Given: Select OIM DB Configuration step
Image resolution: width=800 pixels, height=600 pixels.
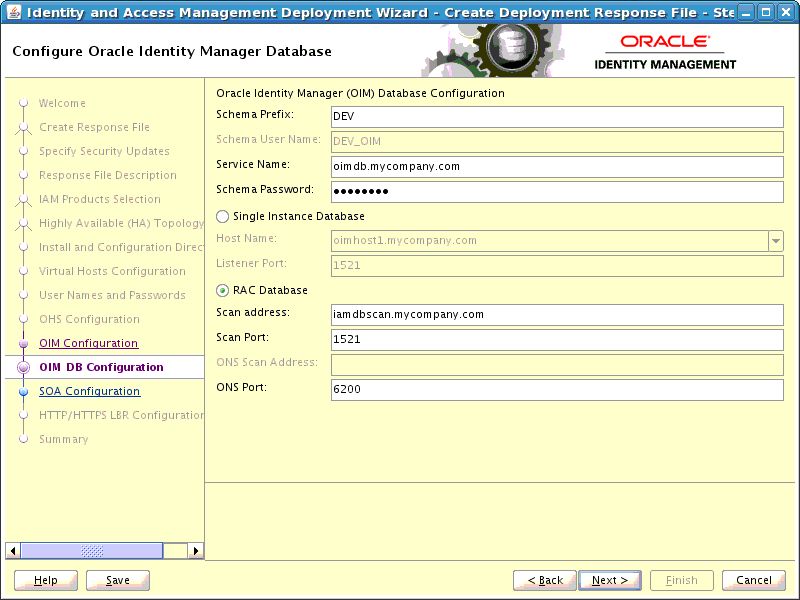Looking at the screenshot, I should pos(101,367).
